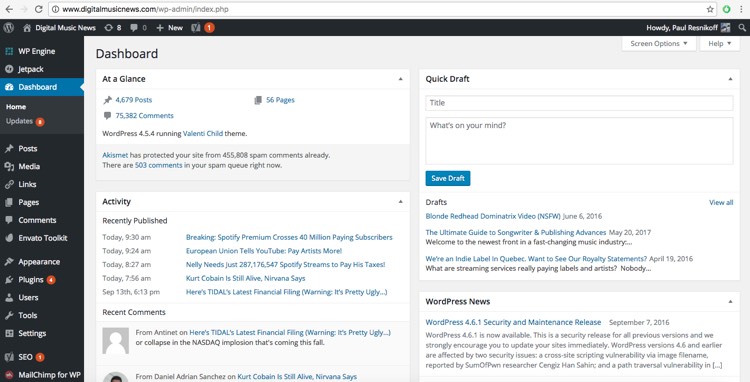Open the 56 Pages link
The width and height of the screenshot is (750, 382).
click(280, 100)
